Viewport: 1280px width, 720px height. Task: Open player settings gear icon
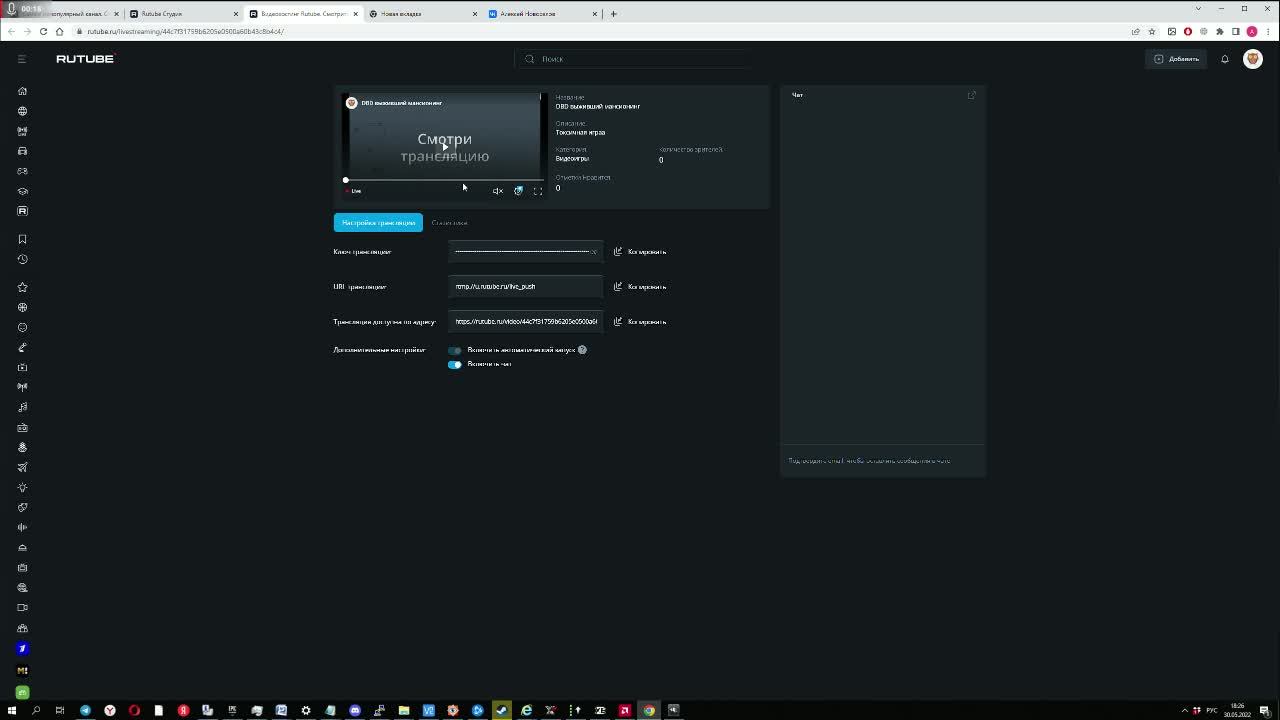point(518,191)
